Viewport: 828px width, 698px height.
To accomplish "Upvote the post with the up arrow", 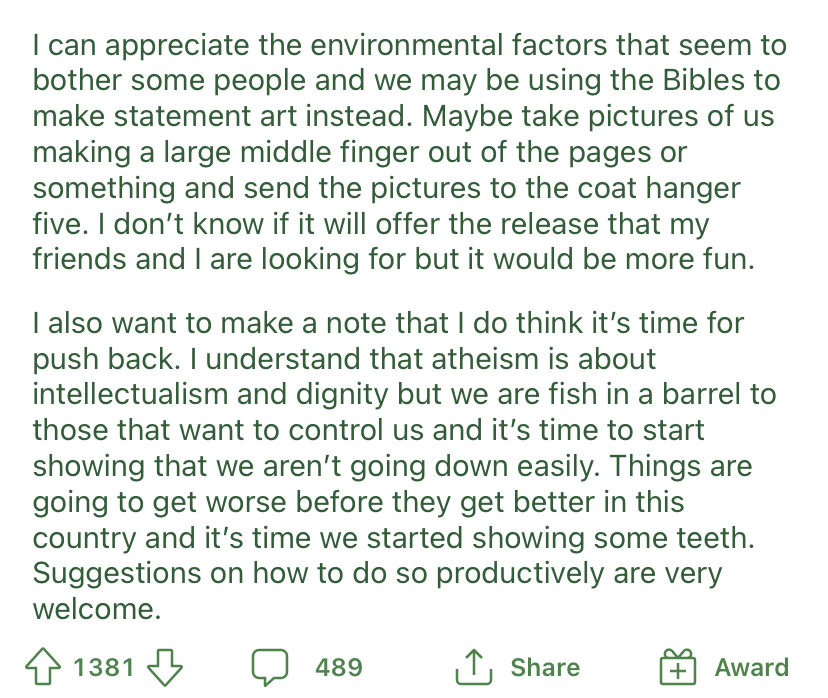I will tap(43, 667).
